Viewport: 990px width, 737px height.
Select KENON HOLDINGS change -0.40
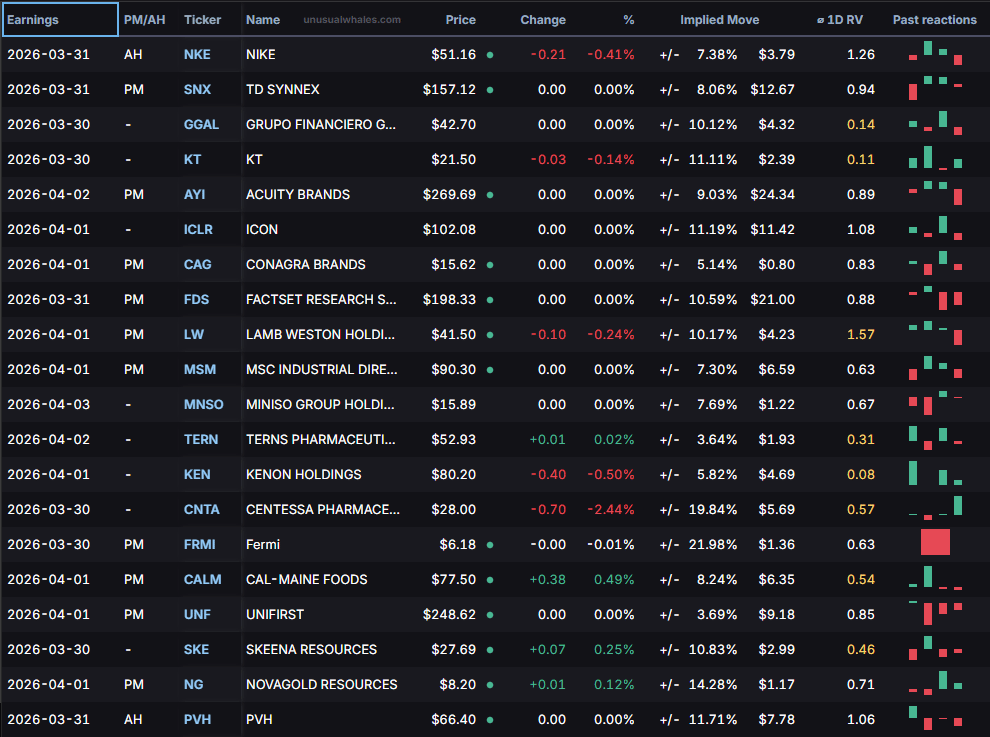pos(548,474)
